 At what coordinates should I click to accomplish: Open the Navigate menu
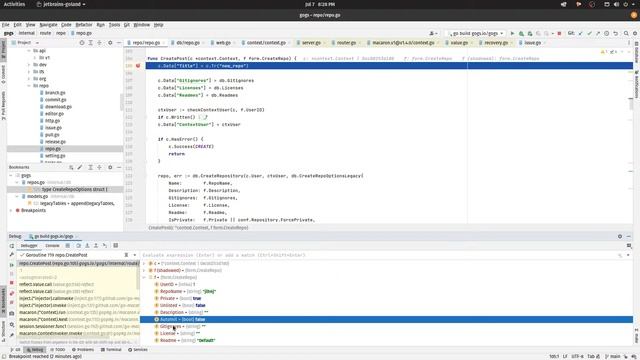point(49,25)
